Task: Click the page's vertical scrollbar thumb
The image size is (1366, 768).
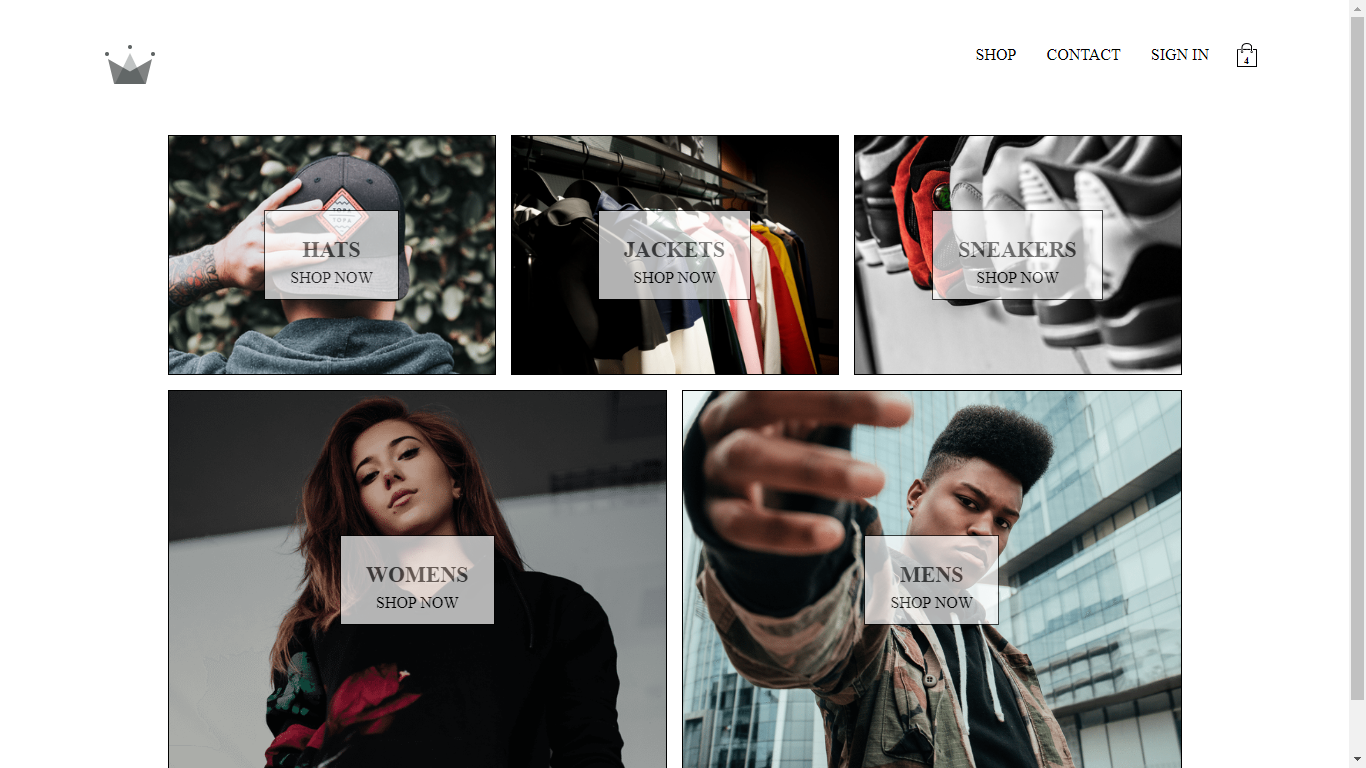Action: point(1358,357)
